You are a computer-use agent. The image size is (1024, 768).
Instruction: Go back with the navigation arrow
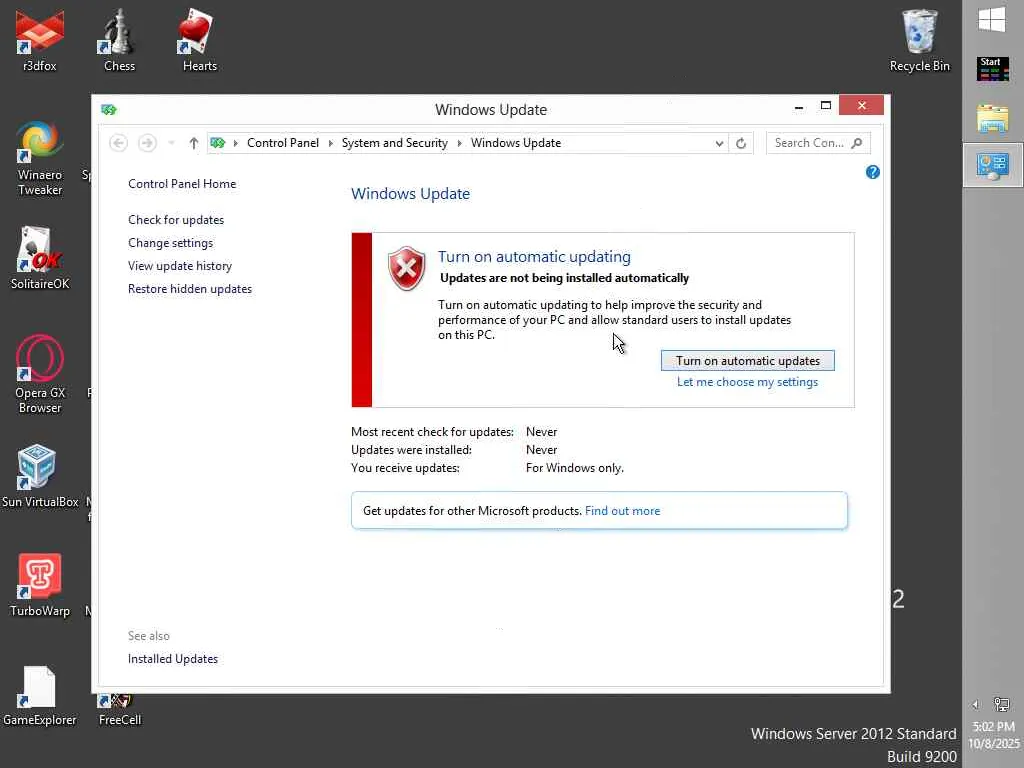coord(118,143)
